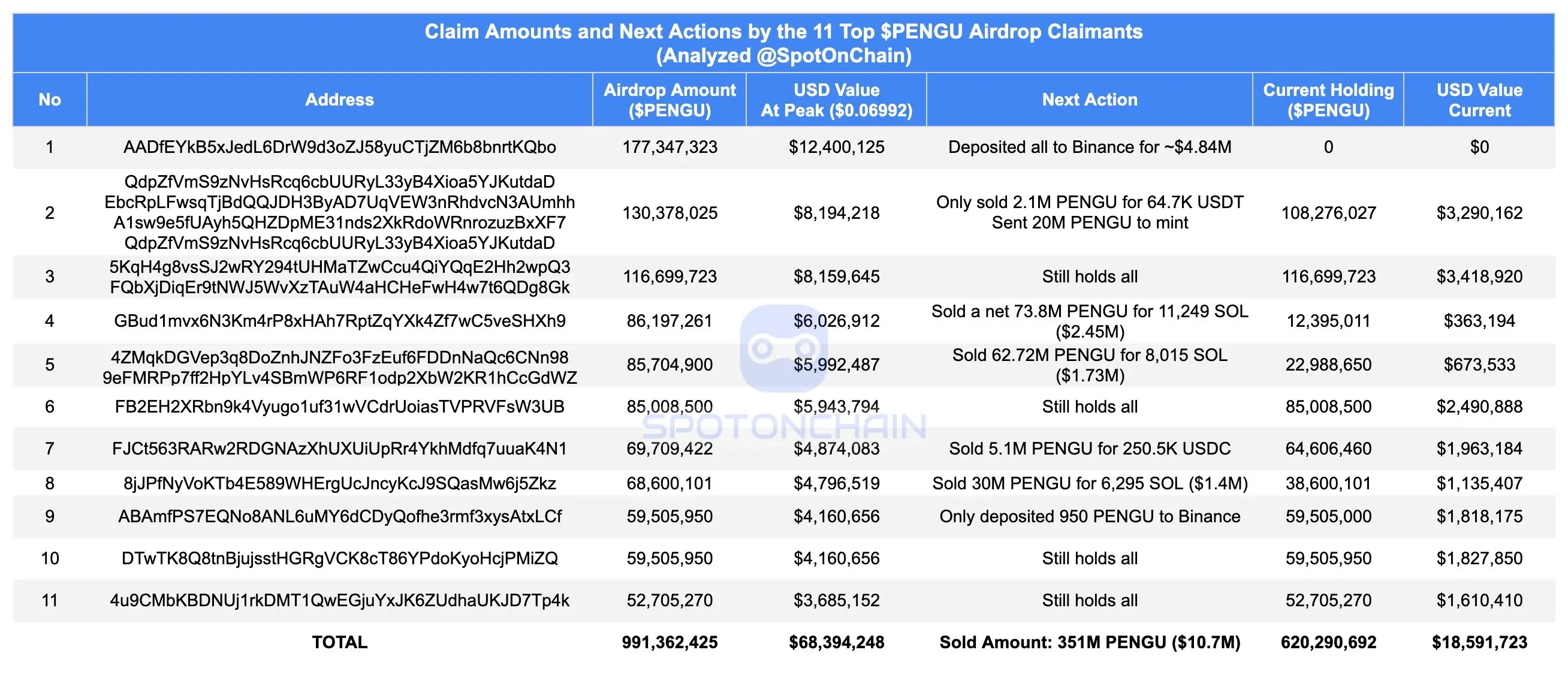Viewport: 1568px width, 674px height.
Task: Select "Sold 5.1M PENGU for 250.5K USDC" cell
Action: [x=1089, y=449]
